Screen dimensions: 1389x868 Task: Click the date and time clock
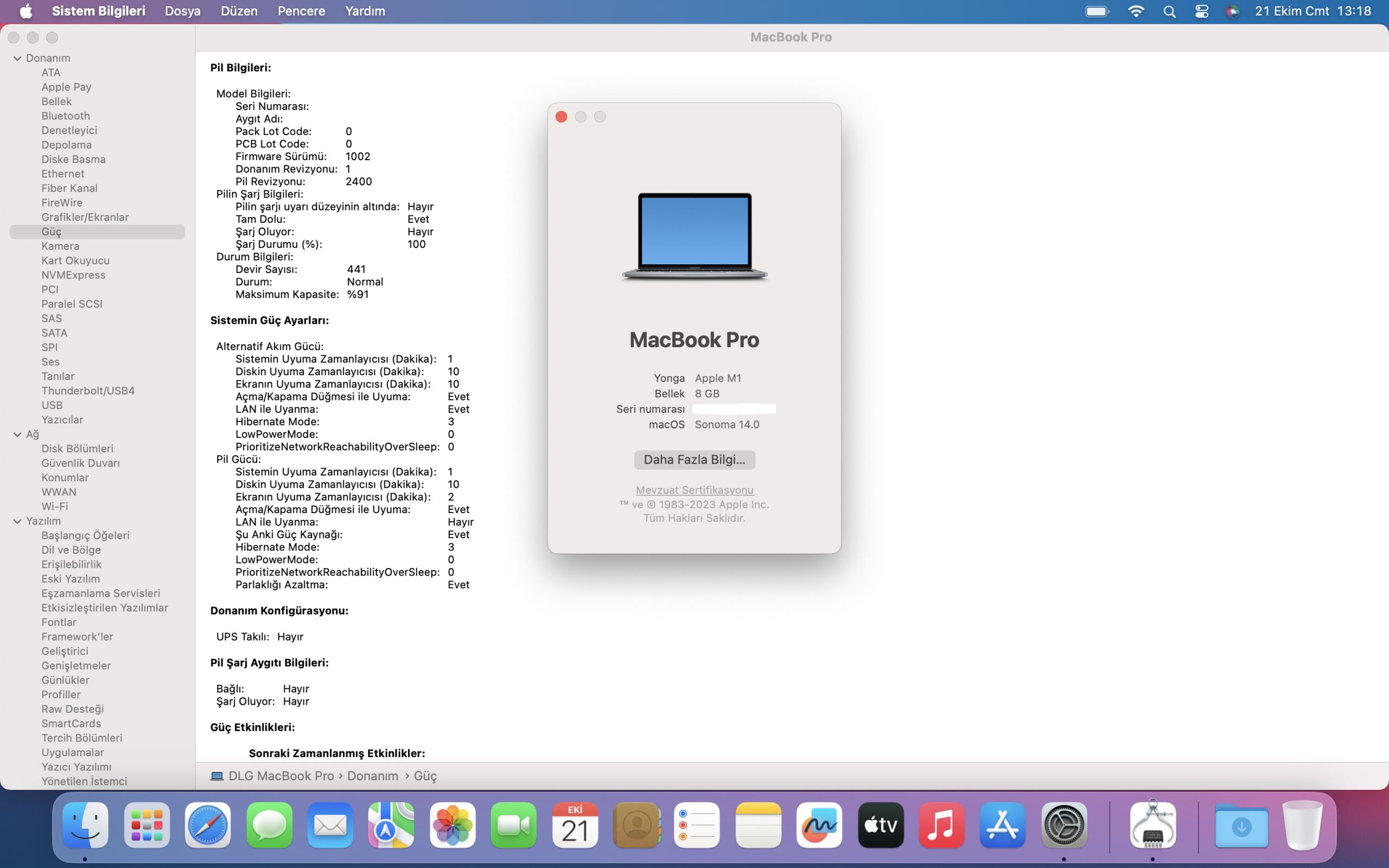point(1312,11)
